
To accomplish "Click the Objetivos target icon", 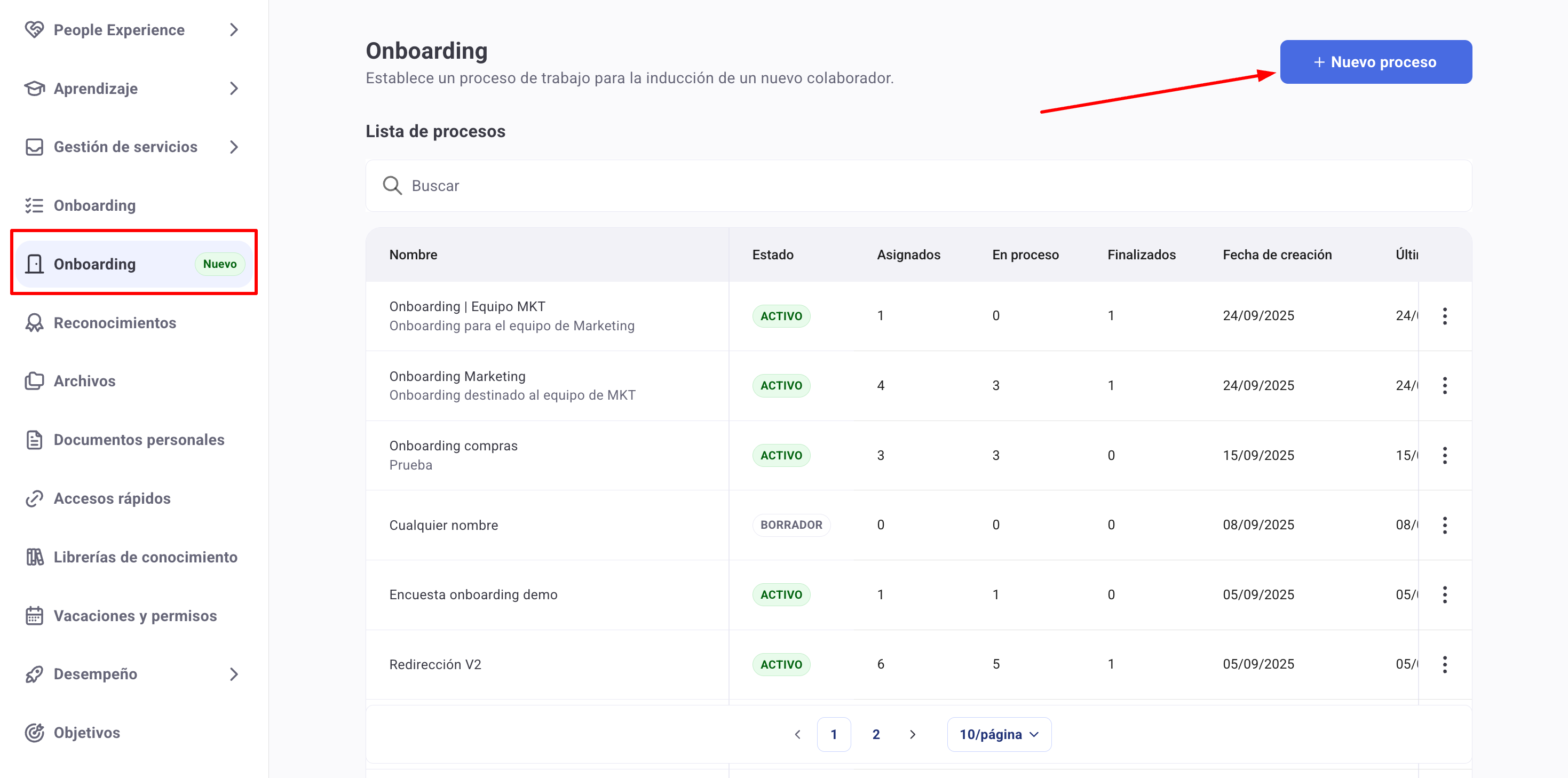I will tap(34, 732).
